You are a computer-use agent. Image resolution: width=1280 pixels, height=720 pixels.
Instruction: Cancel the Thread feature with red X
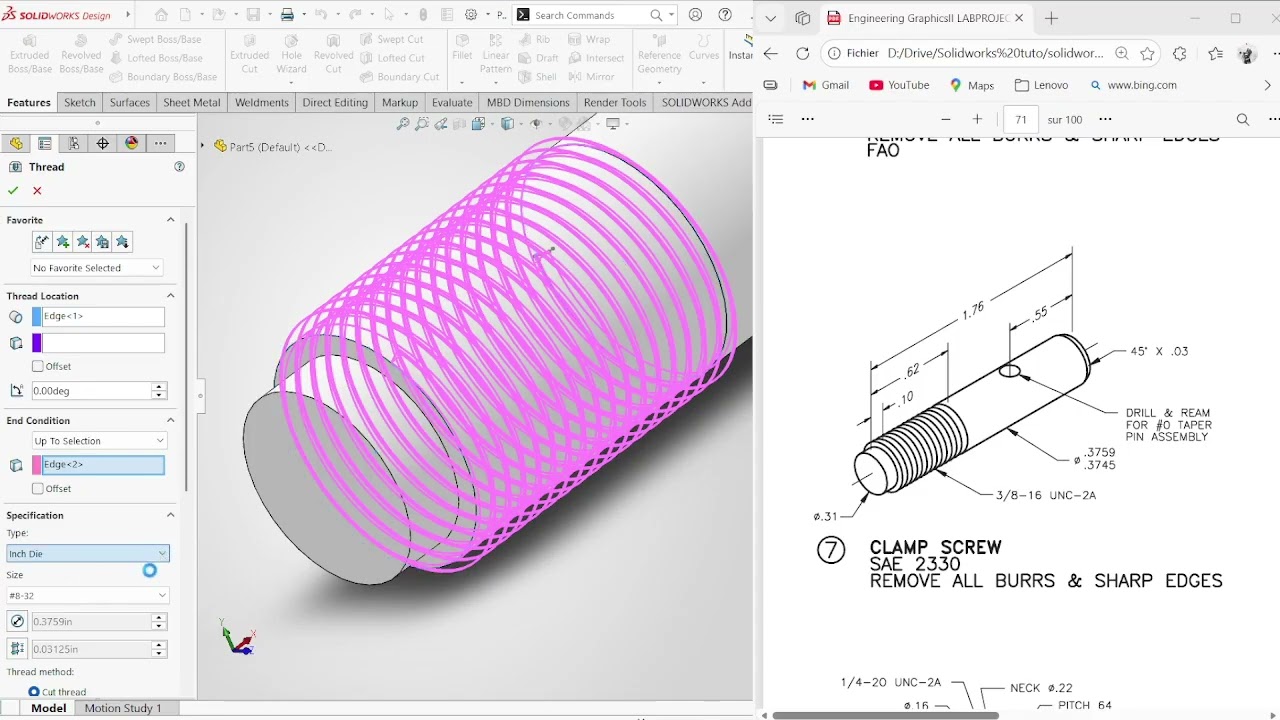coord(37,190)
